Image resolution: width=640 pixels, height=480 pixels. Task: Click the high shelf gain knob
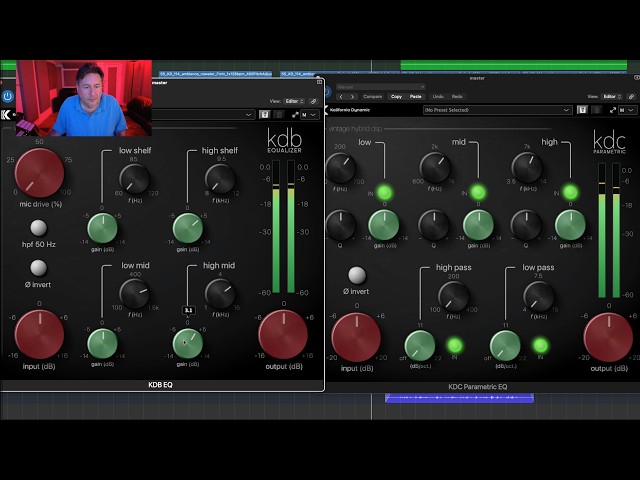coord(188,228)
